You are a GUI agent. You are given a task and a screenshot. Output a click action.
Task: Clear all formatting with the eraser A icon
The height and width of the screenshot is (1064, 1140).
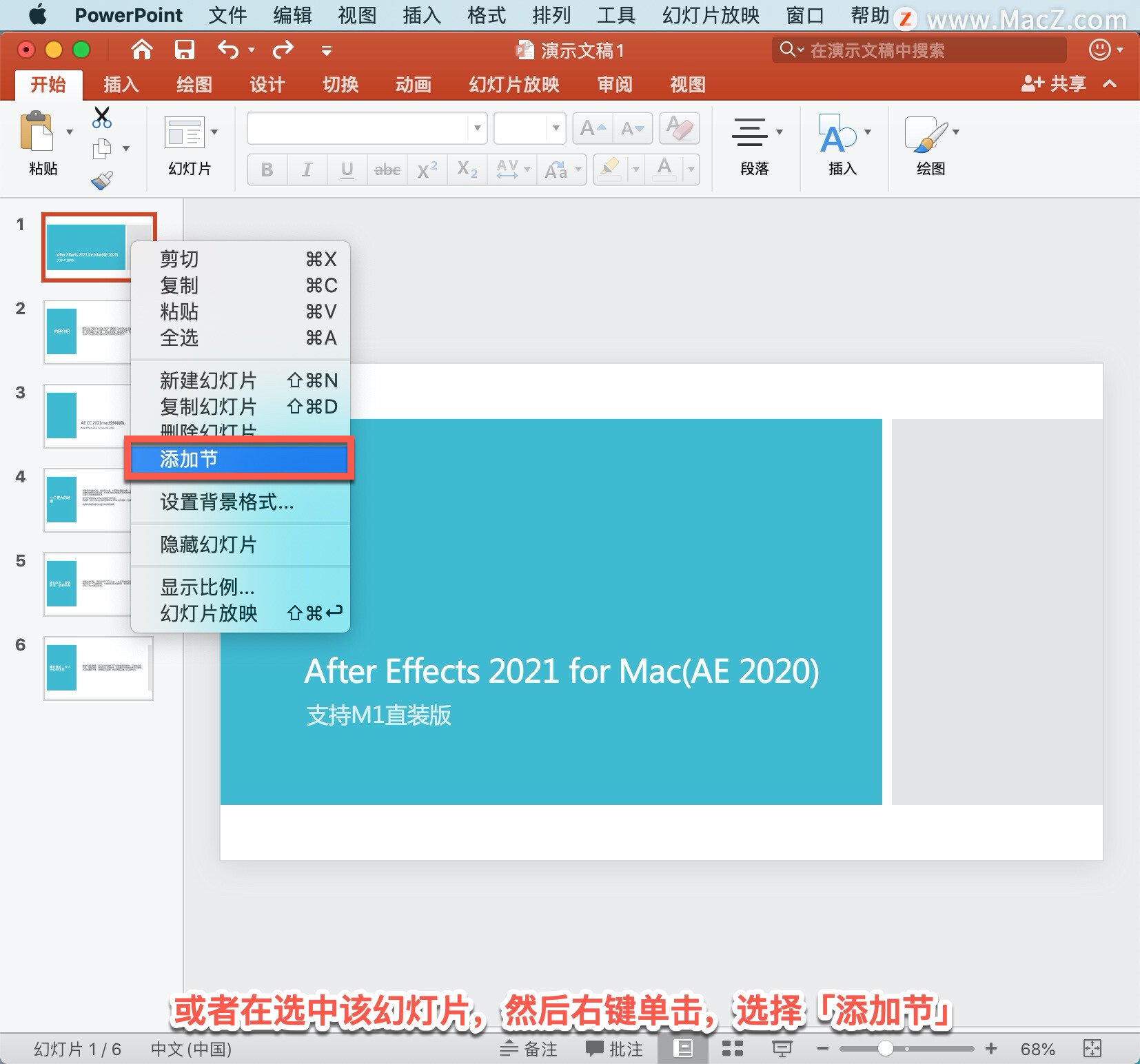[680, 128]
